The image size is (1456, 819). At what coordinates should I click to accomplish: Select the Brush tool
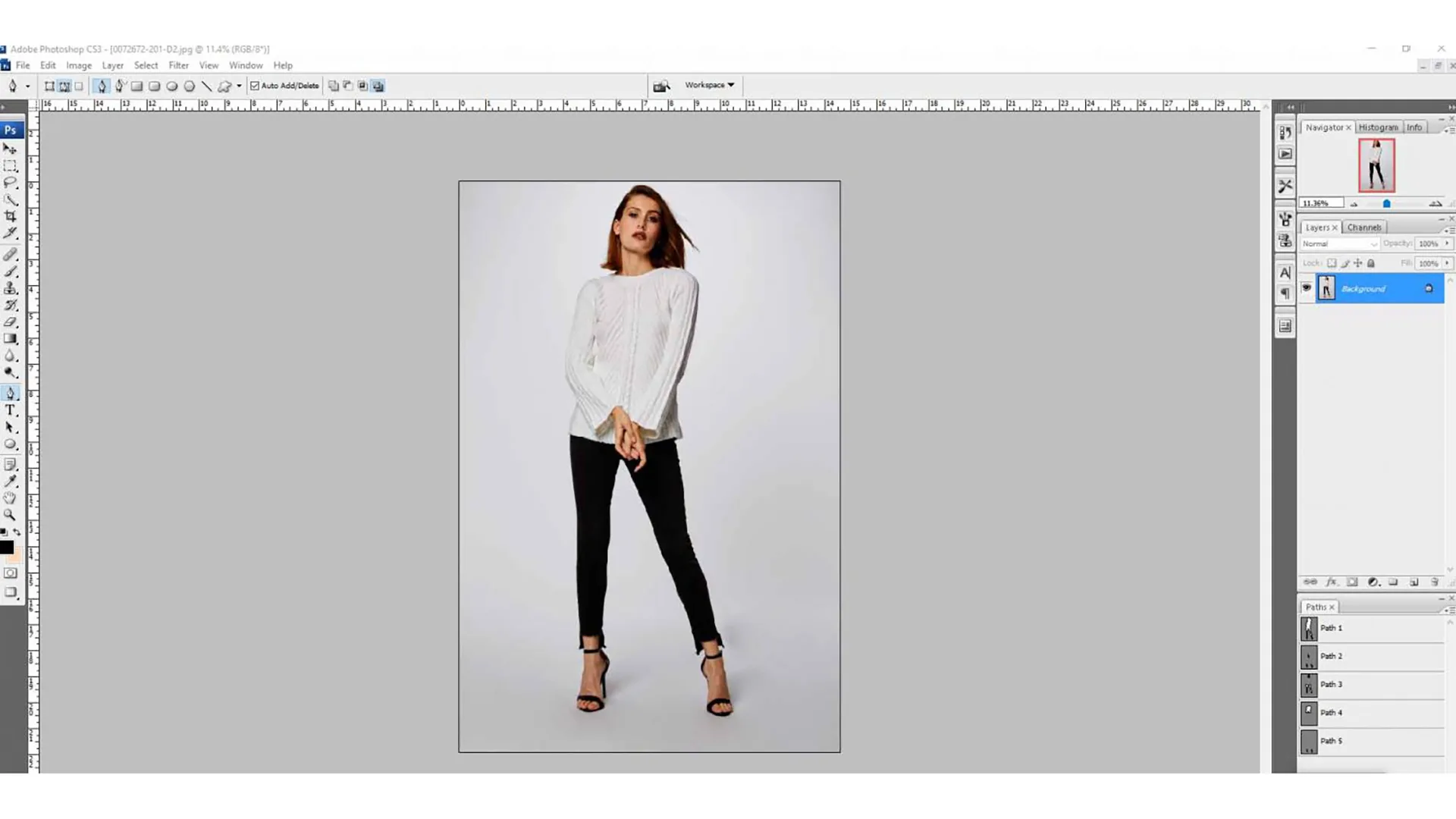pos(10,271)
